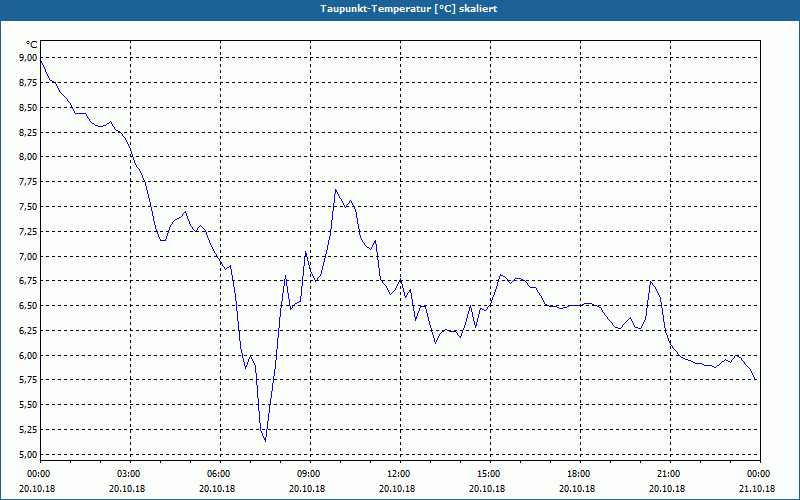Click the 03:00 time axis label
800x500 pixels.
(x=131, y=474)
